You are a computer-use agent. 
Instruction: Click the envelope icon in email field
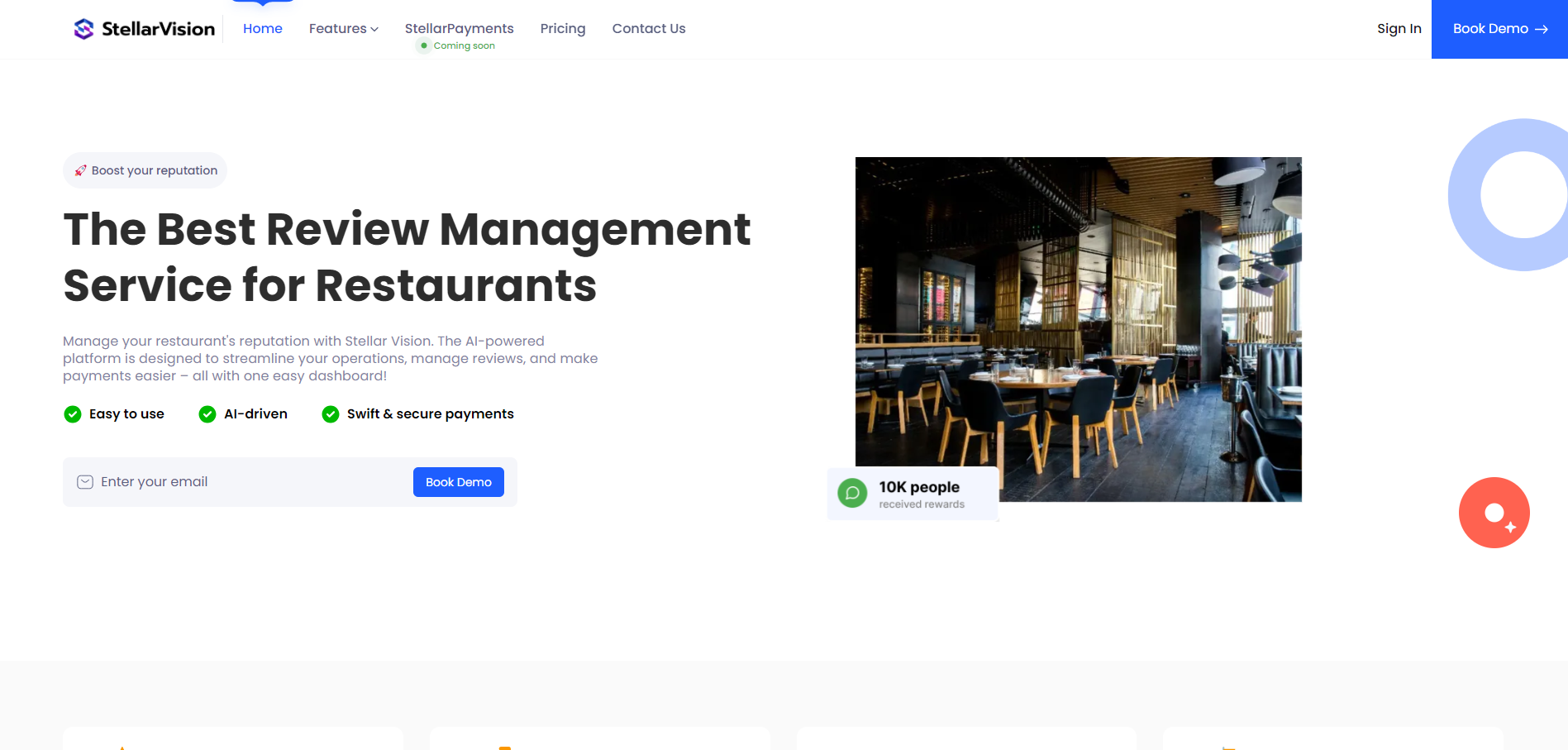tap(85, 482)
